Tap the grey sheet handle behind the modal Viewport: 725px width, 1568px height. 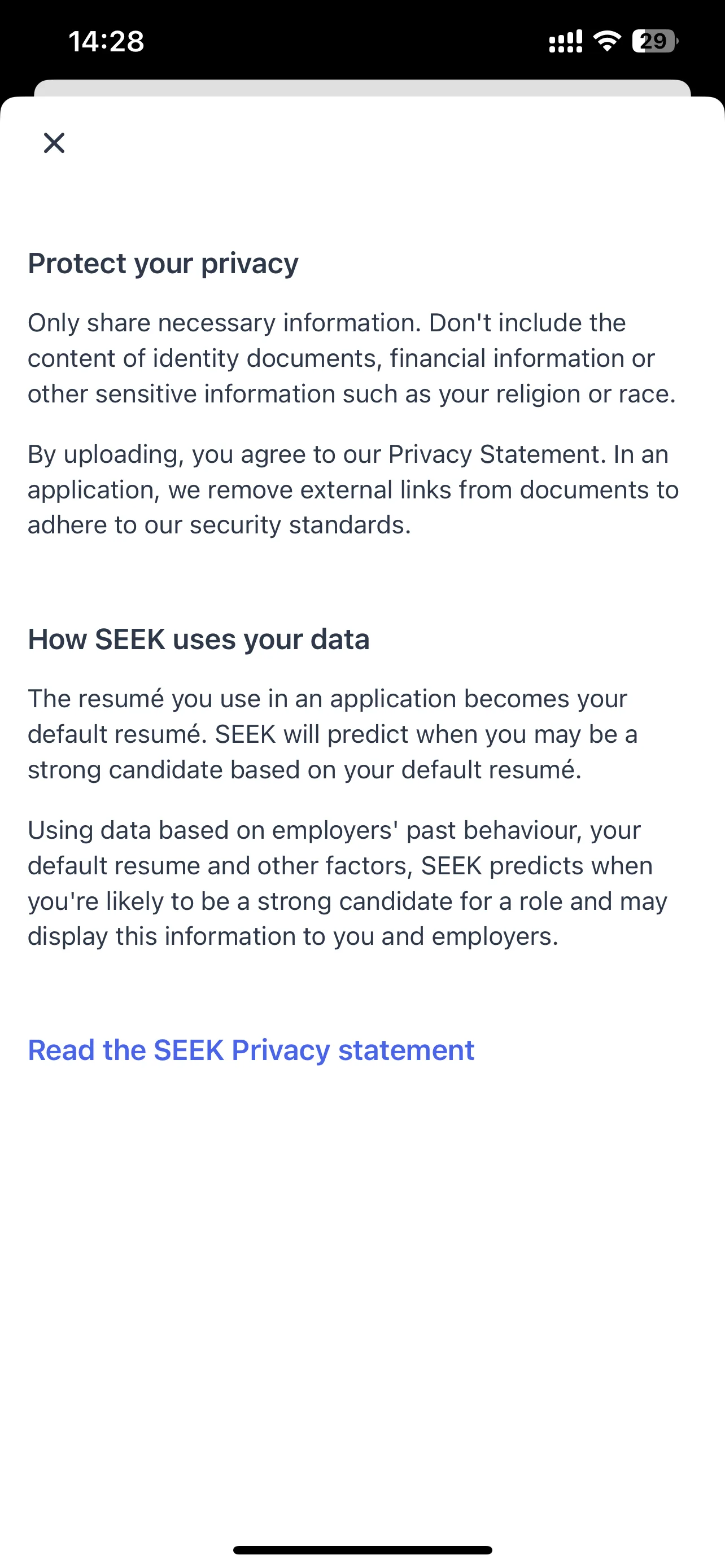pos(362,87)
